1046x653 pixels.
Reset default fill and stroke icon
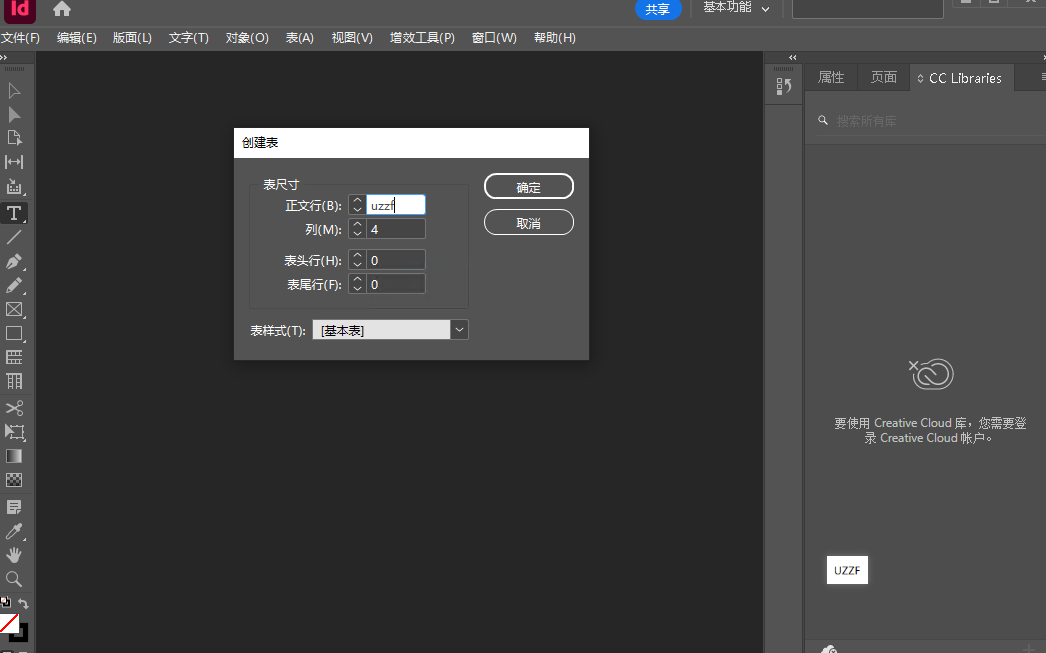tap(5, 602)
